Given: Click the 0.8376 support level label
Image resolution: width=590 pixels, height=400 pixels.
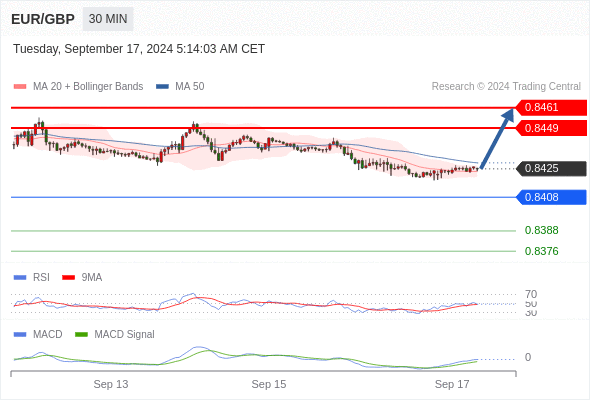Looking at the screenshot, I should click(541, 251).
